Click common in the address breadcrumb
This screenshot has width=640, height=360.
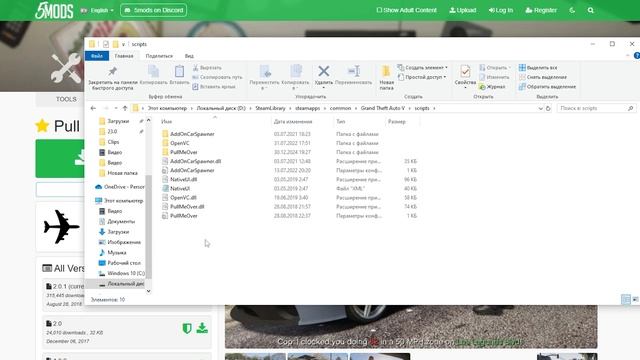tap(340, 108)
